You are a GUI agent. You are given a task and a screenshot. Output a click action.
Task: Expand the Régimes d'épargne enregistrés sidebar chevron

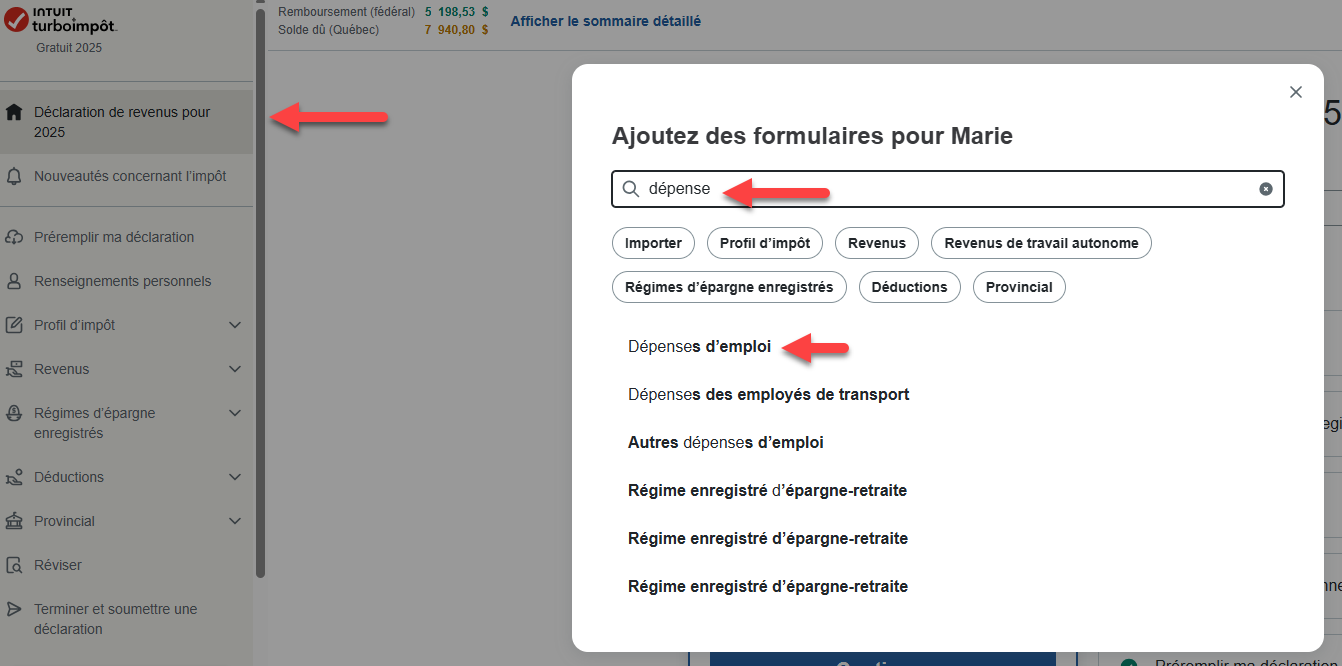(235, 413)
